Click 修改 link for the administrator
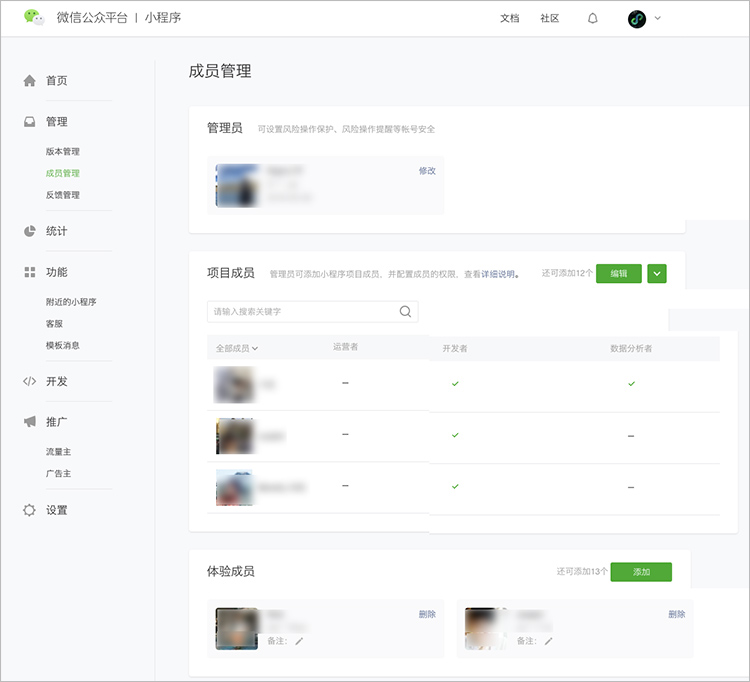 coord(427,171)
